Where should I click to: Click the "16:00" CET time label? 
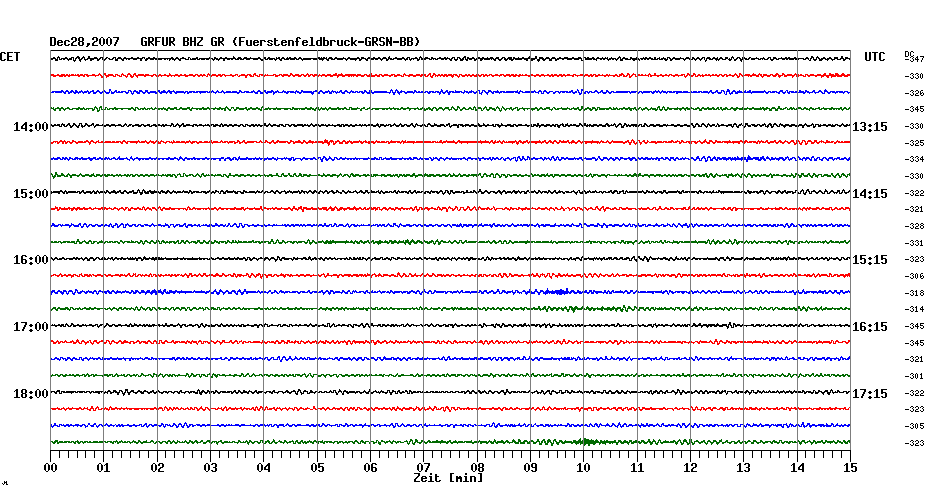point(31,260)
